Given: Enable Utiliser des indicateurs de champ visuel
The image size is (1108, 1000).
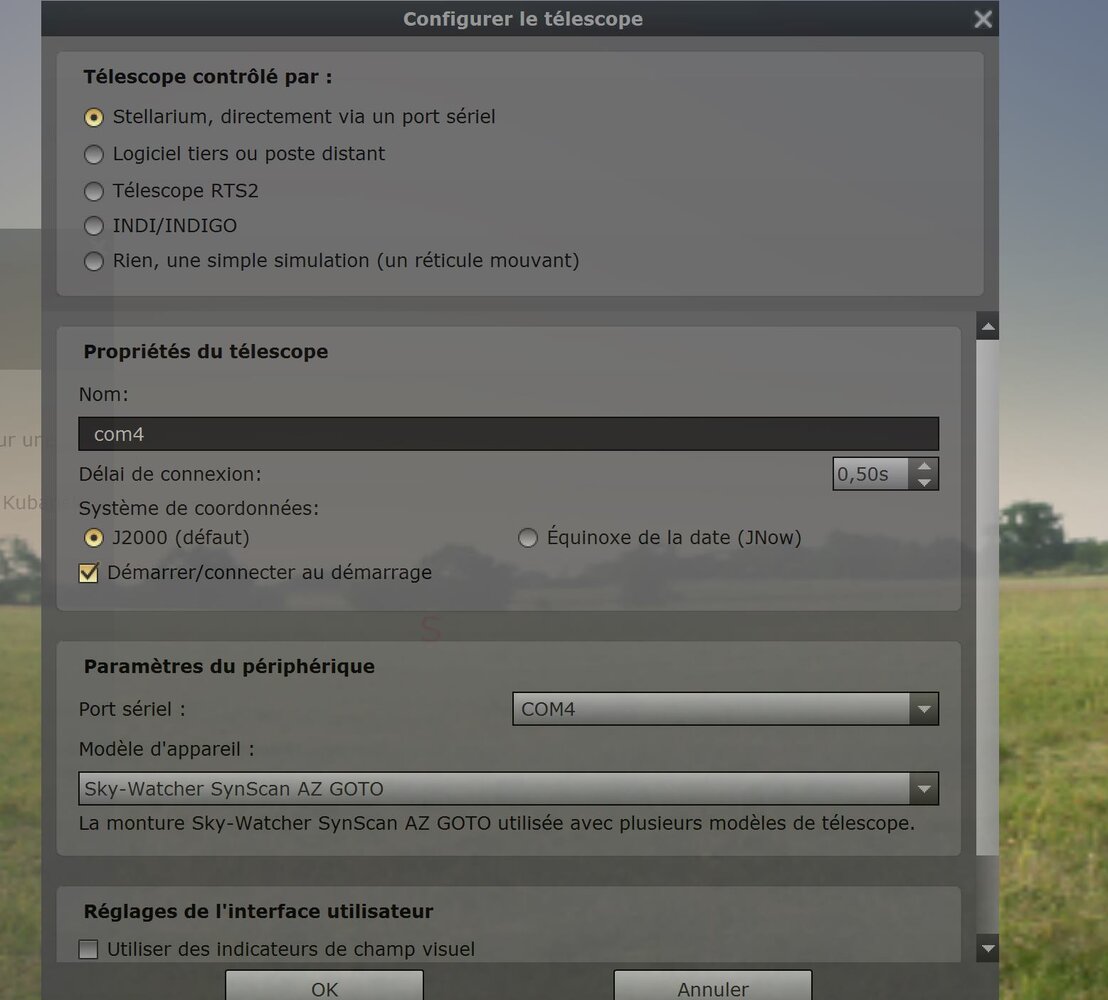Looking at the screenshot, I should click(x=88, y=949).
